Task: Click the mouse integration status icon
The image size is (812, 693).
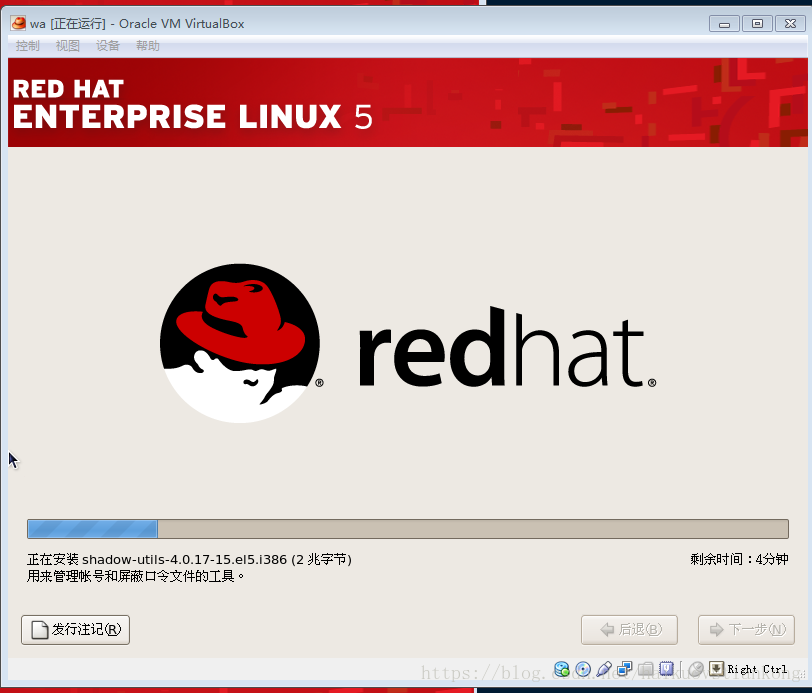Action: (695, 669)
